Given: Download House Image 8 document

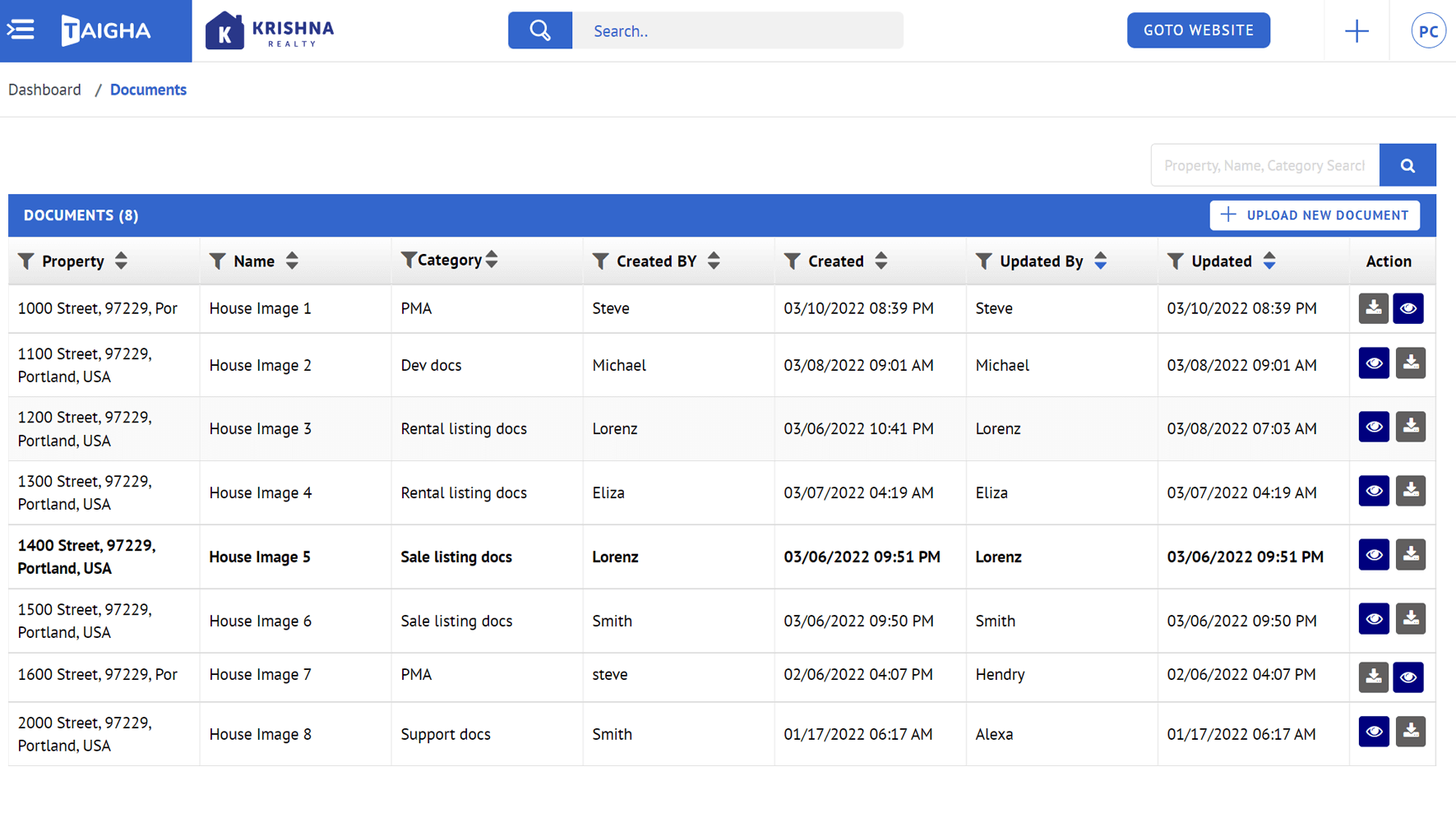Looking at the screenshot, I should pos(1411,732).
